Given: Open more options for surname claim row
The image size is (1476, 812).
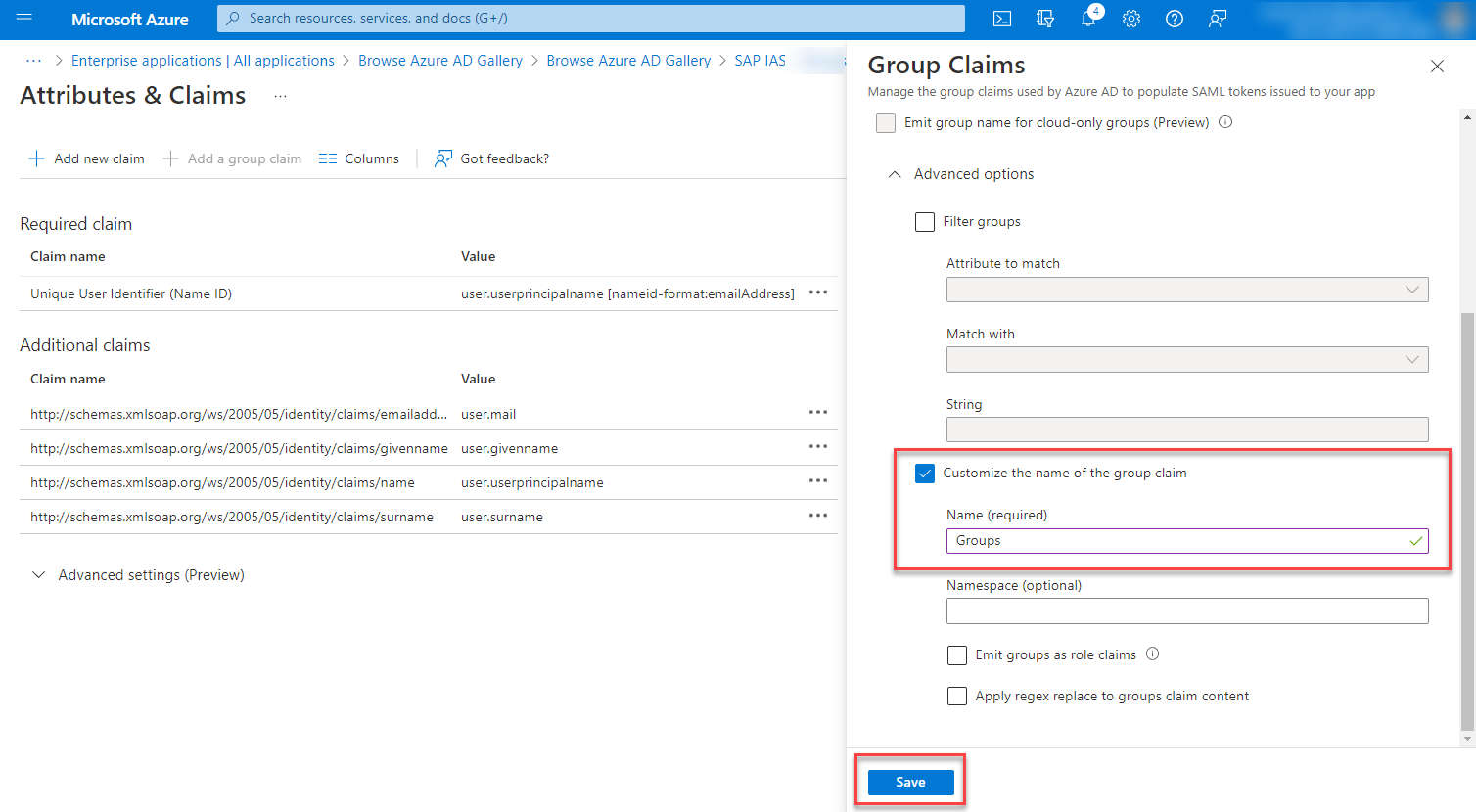Looking at the screenshot, I should coord(818,515).
